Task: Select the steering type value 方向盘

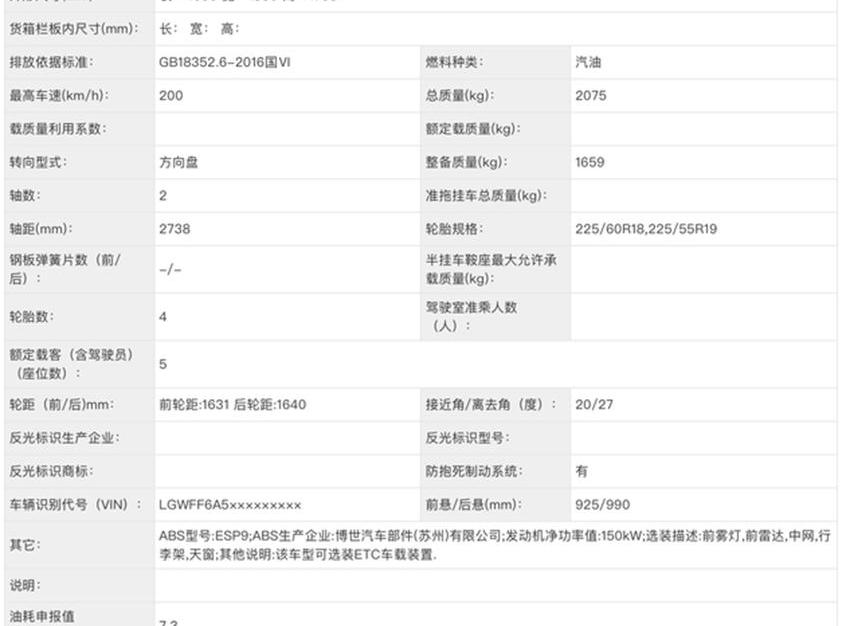Action: click(x=179, y=162)
